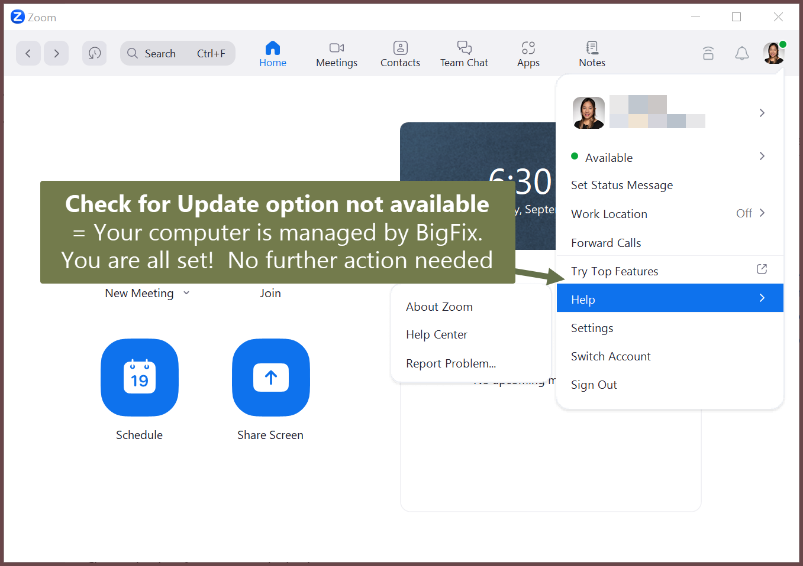
Task: Click the Share Screen icon
Action: [x=270, y=377]
